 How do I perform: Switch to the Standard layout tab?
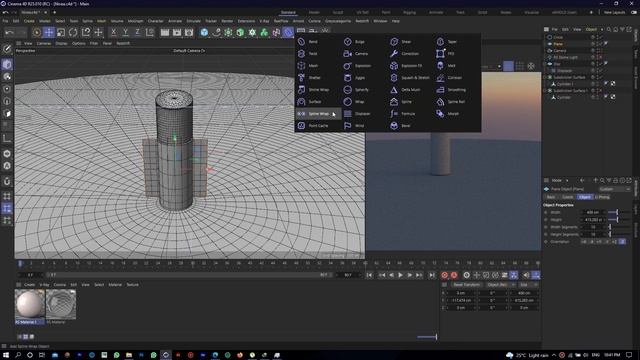pos(288,12)
